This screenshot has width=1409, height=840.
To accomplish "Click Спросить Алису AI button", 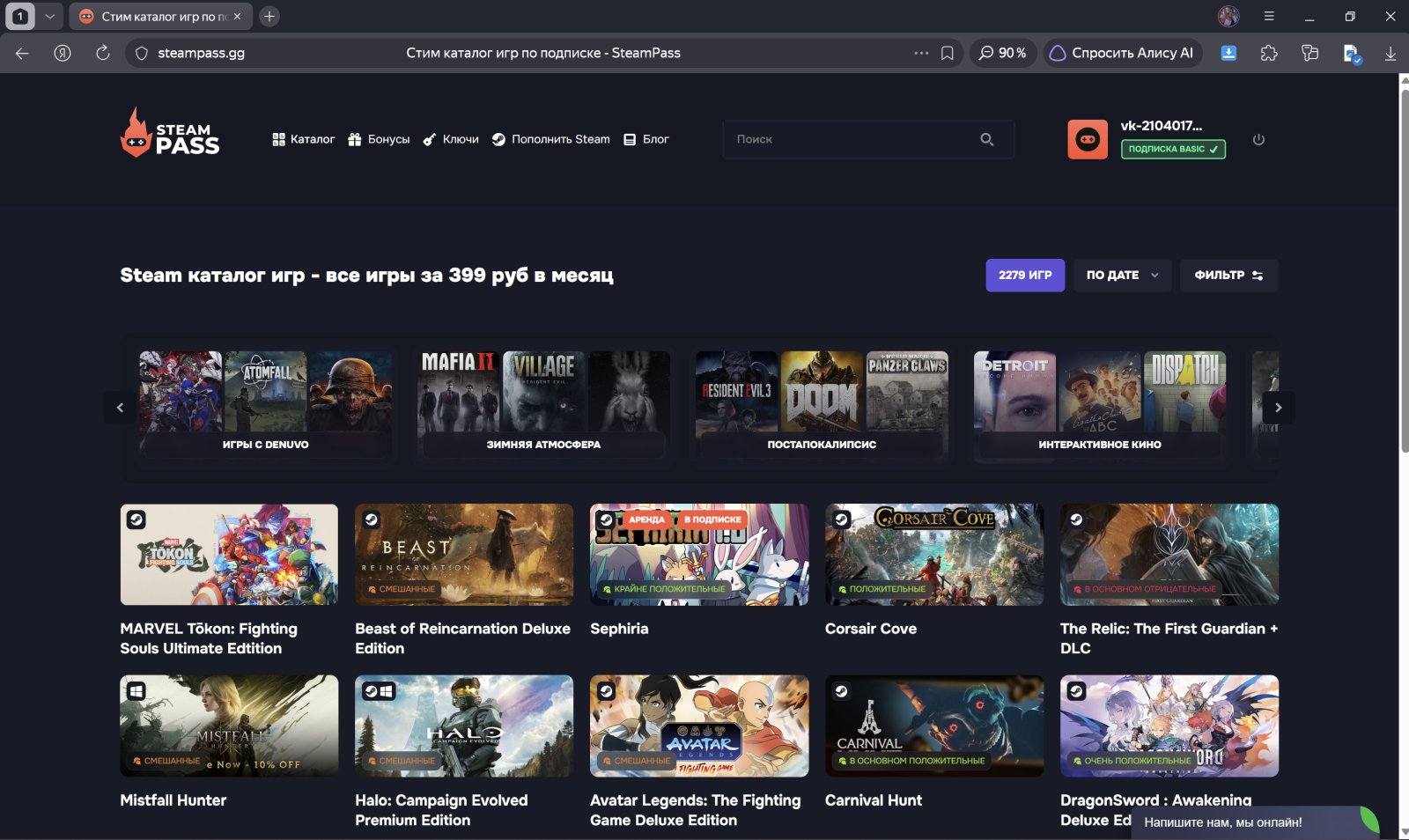I will point(1123,53).
